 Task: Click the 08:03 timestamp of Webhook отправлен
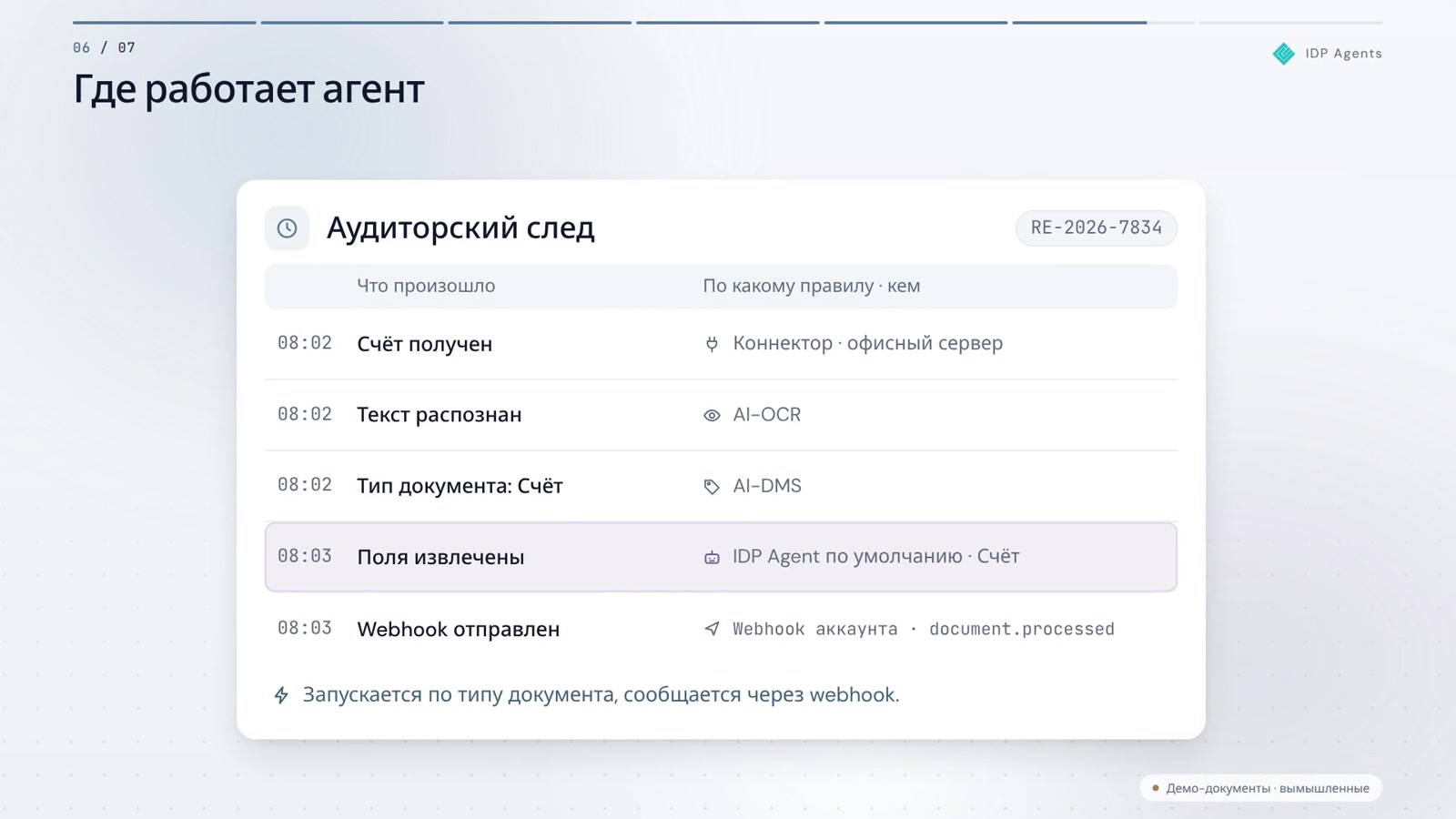click(x=305, y=628)
